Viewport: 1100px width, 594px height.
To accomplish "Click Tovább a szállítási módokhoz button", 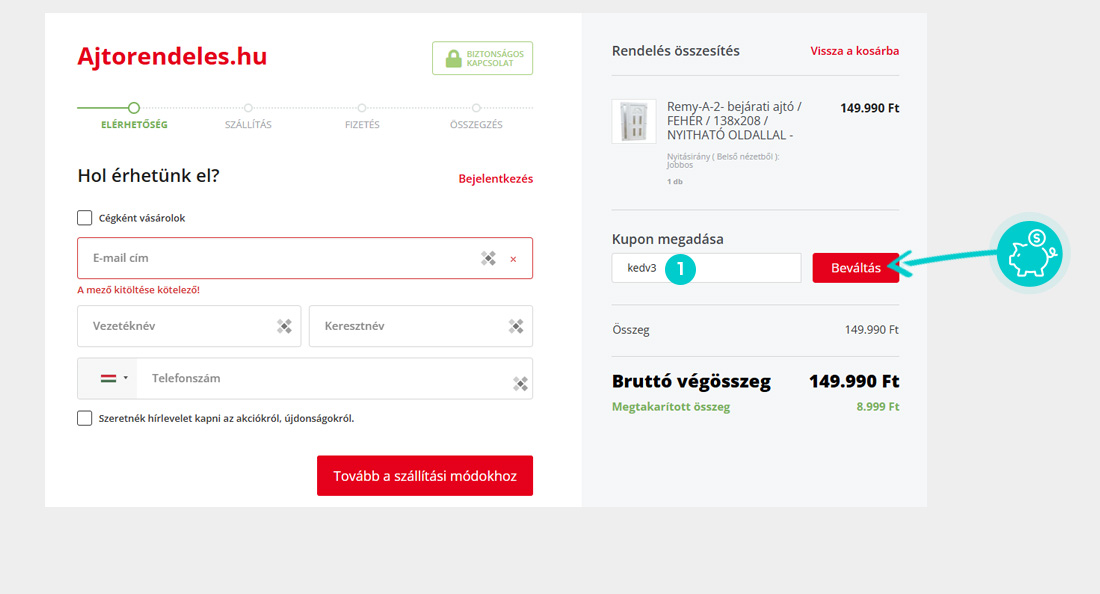I will pos(425,475).
